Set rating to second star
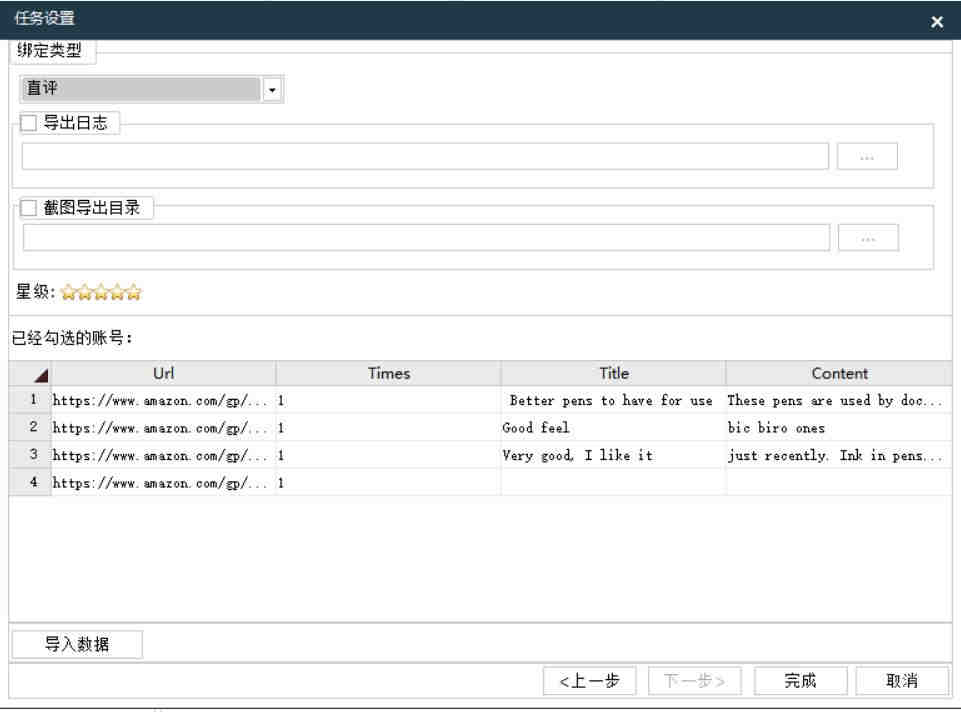This screenshot has width=961, height=712. pos(85,292)
